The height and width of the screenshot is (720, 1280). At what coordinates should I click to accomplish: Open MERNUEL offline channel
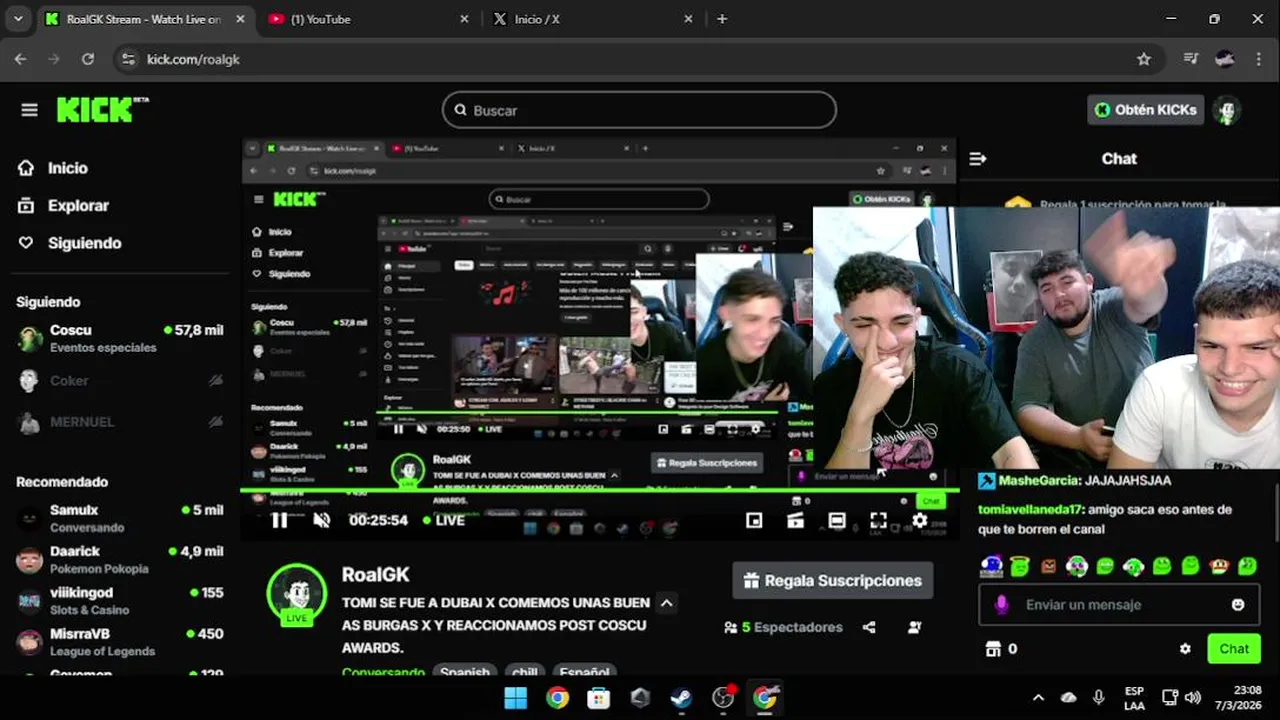coord(120,422)
